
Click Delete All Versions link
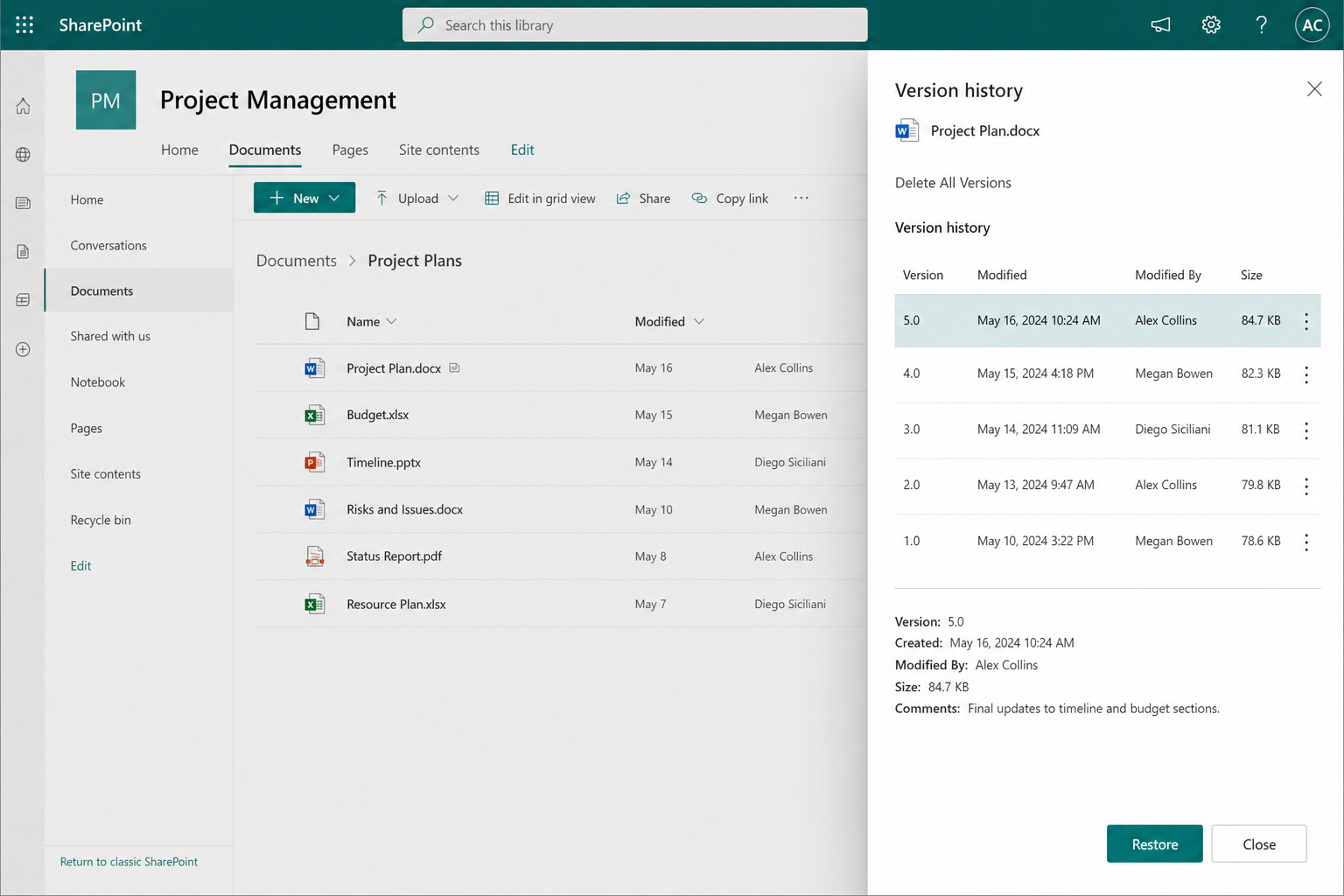point(953,183)
